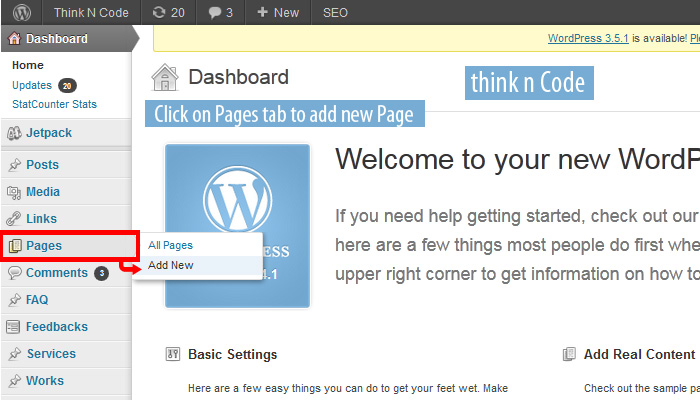Open the SEO admin bar menu
This screenshot has width=700, height=400.
click(335, 12)
